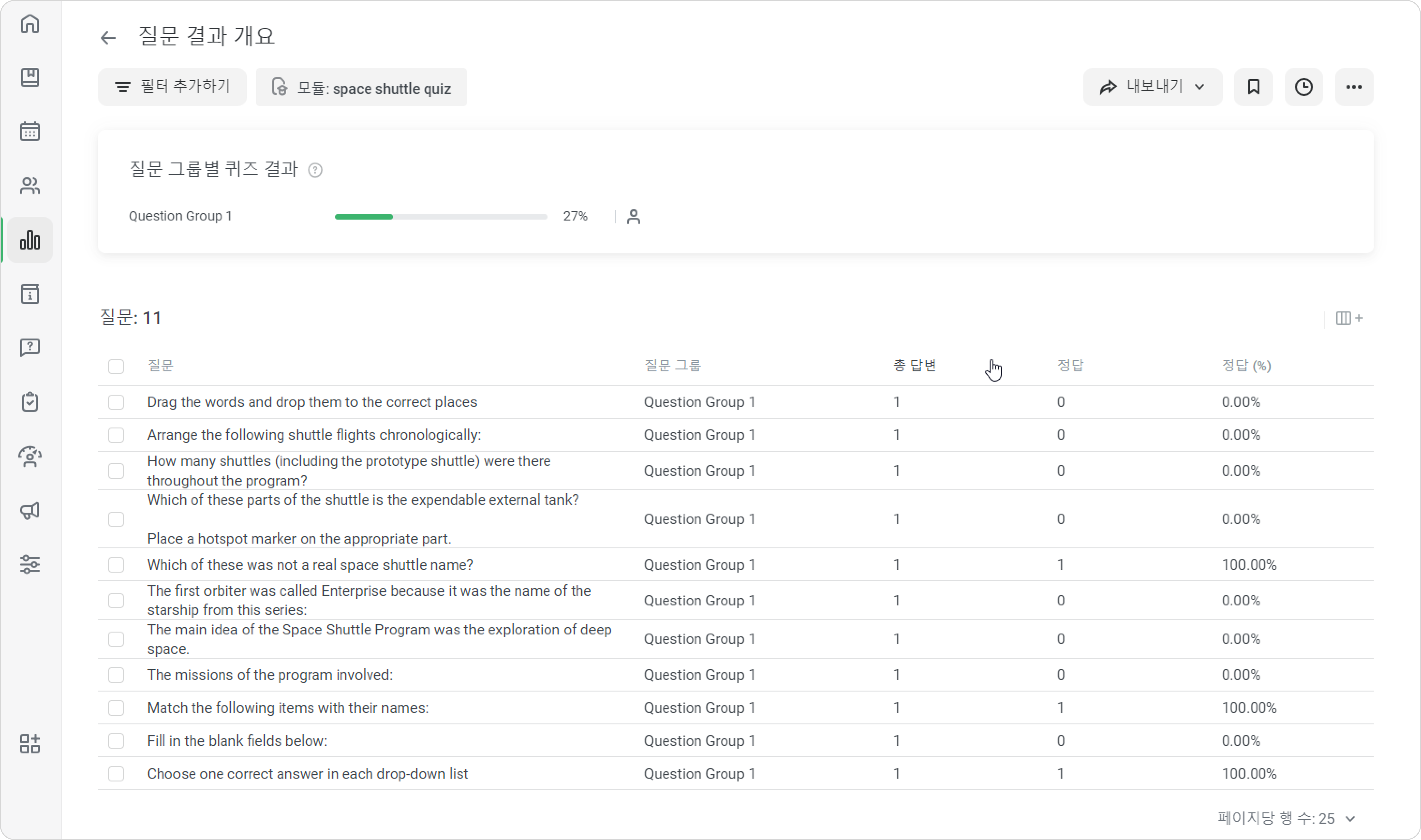Check the 'first orbiter was called Enterprise' row
The image size is (1421, 840).
[x=116, y=601]
